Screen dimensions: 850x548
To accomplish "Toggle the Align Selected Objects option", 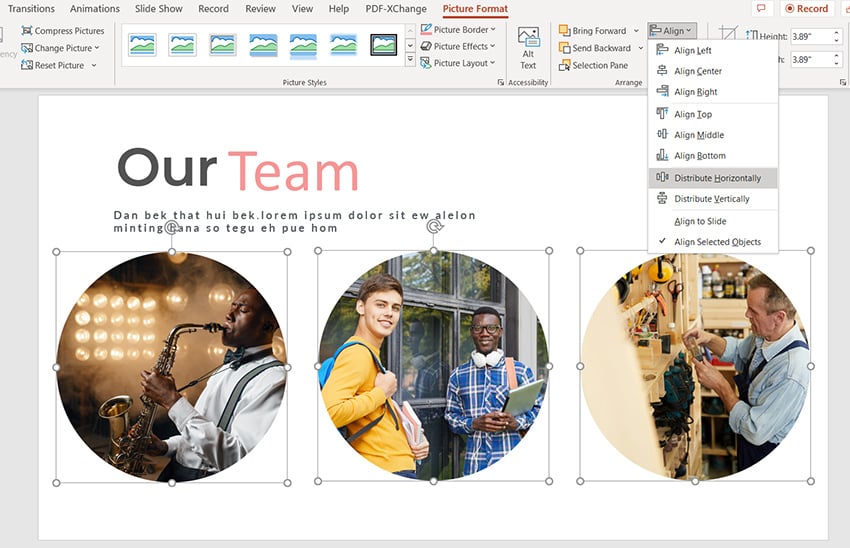I will (x=716, y=242).
